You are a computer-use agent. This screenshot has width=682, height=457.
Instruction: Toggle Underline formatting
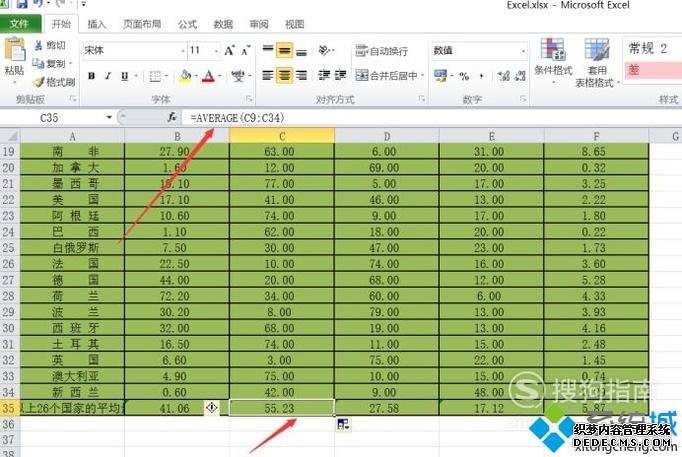(124, 76)
